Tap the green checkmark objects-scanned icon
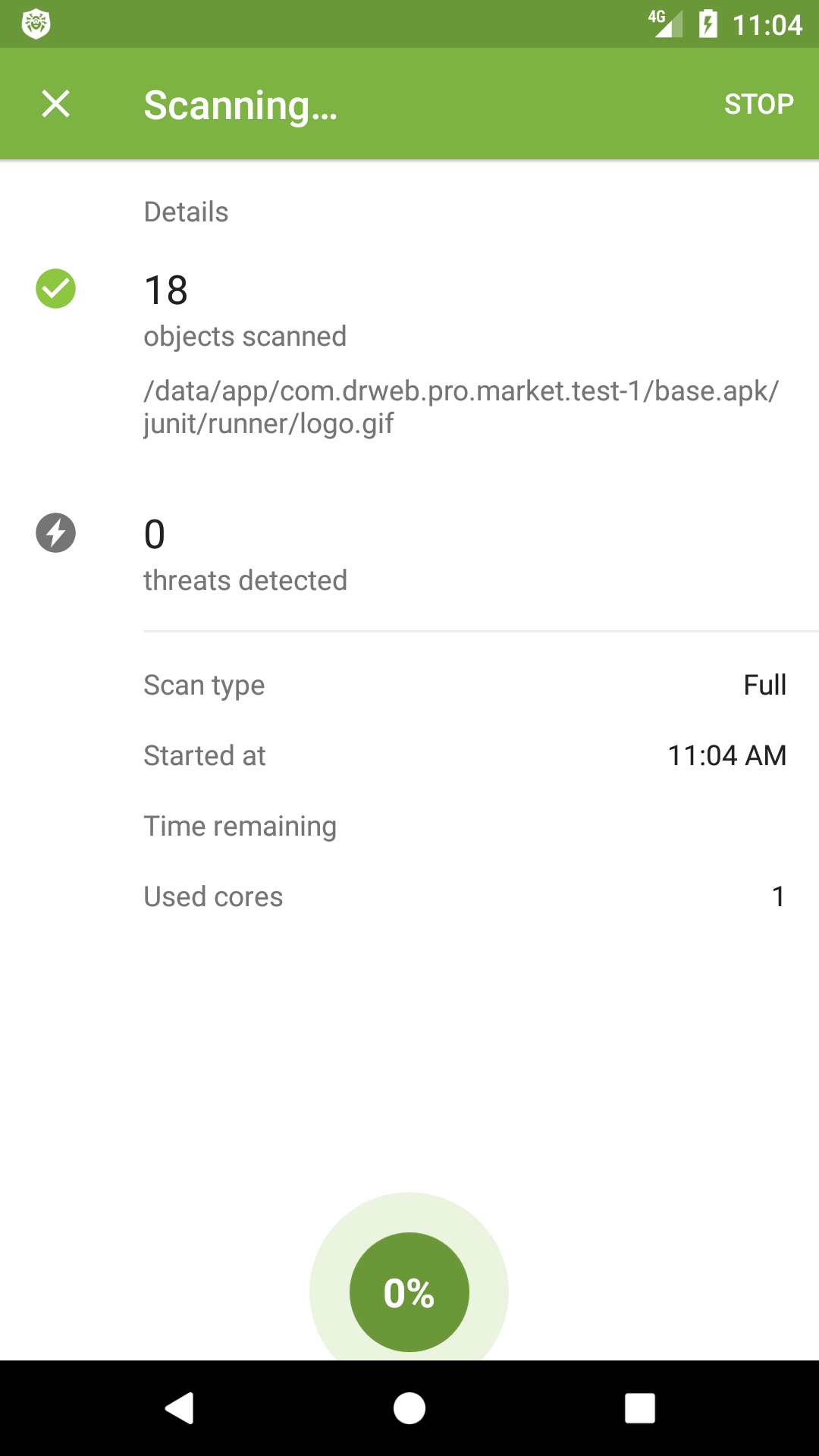 point(55,289)
